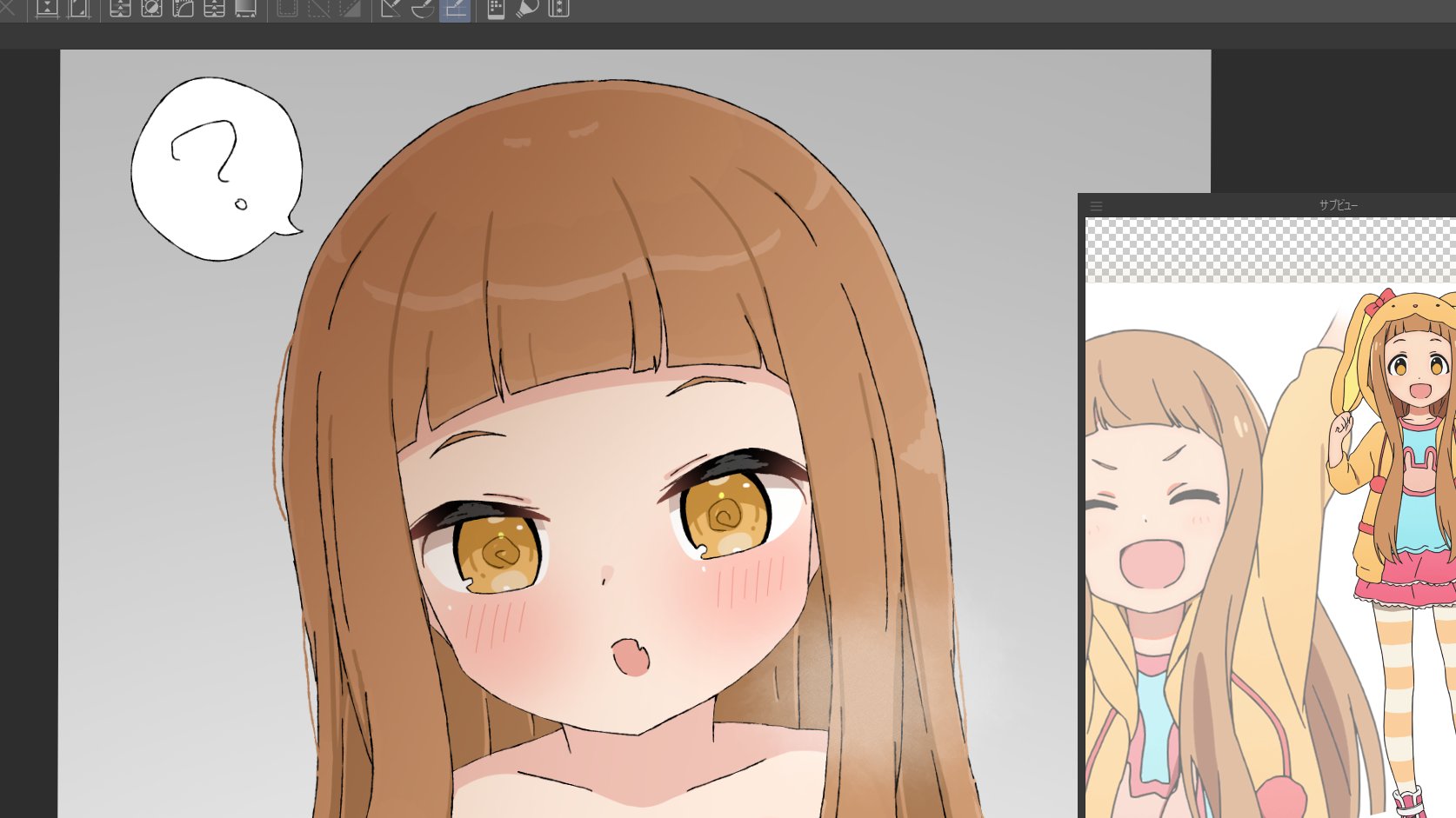The image size is (1456, 818).
Task: Toggle the Snap to Ruler icon
Action: tap(391, 9)
